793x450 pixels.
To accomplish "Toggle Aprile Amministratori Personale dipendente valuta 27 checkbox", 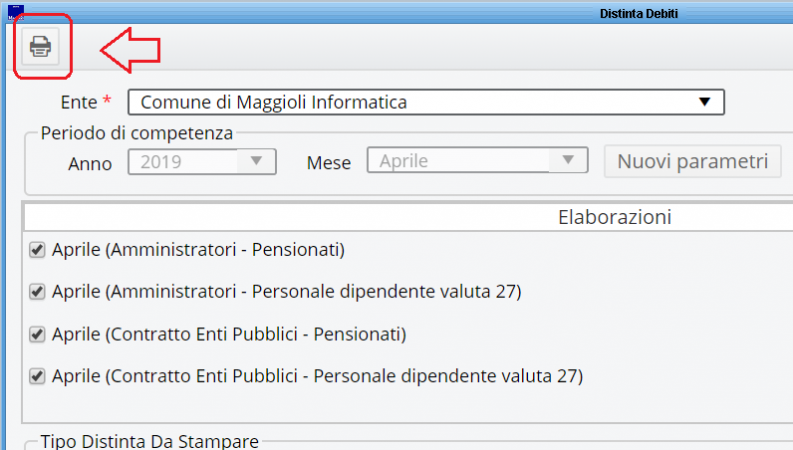I will 37,292.
